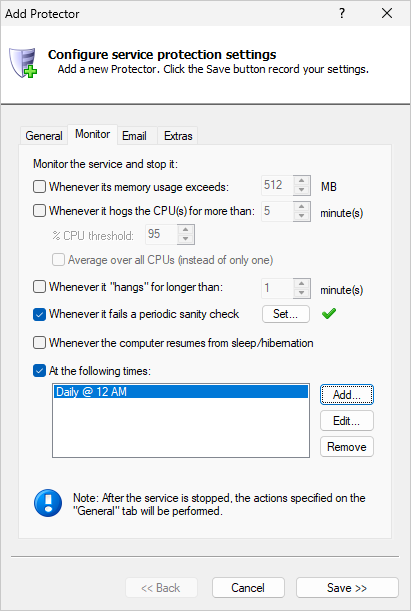Tick the resumes from sleep/hibernation checkbox
411x611 pixels.
point(39,343)
